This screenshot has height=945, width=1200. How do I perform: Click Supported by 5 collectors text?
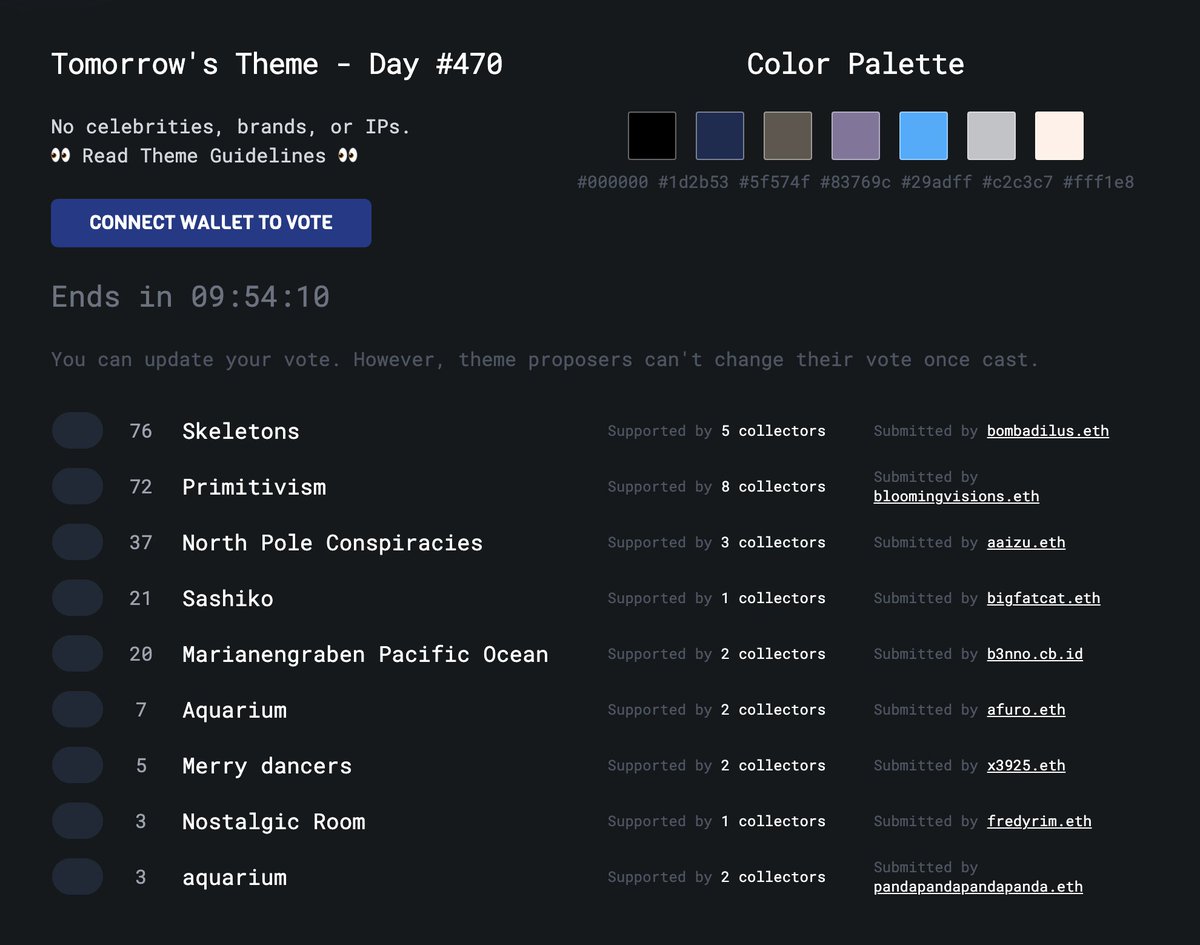(717, 431)
